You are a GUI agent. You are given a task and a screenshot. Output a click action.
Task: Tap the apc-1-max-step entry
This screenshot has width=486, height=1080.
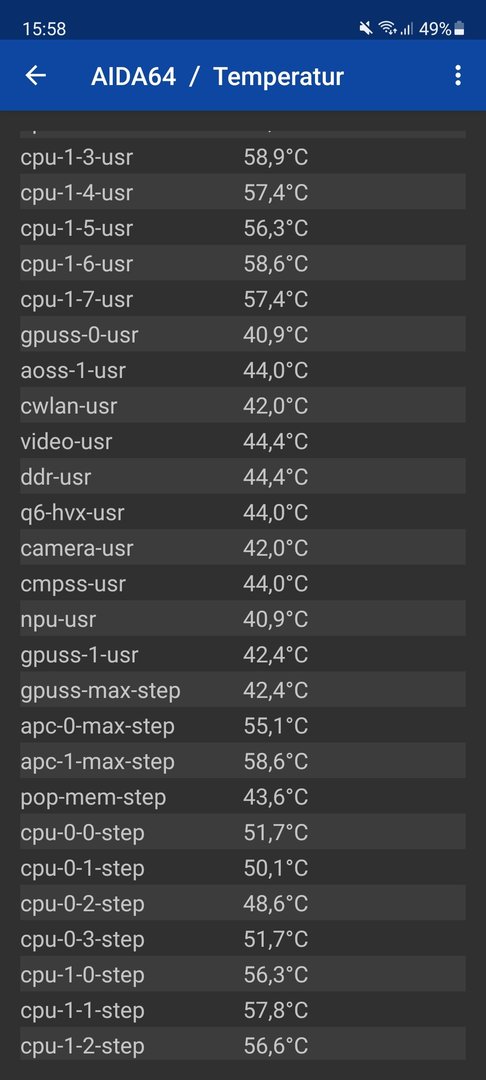[x=242, y=762]
